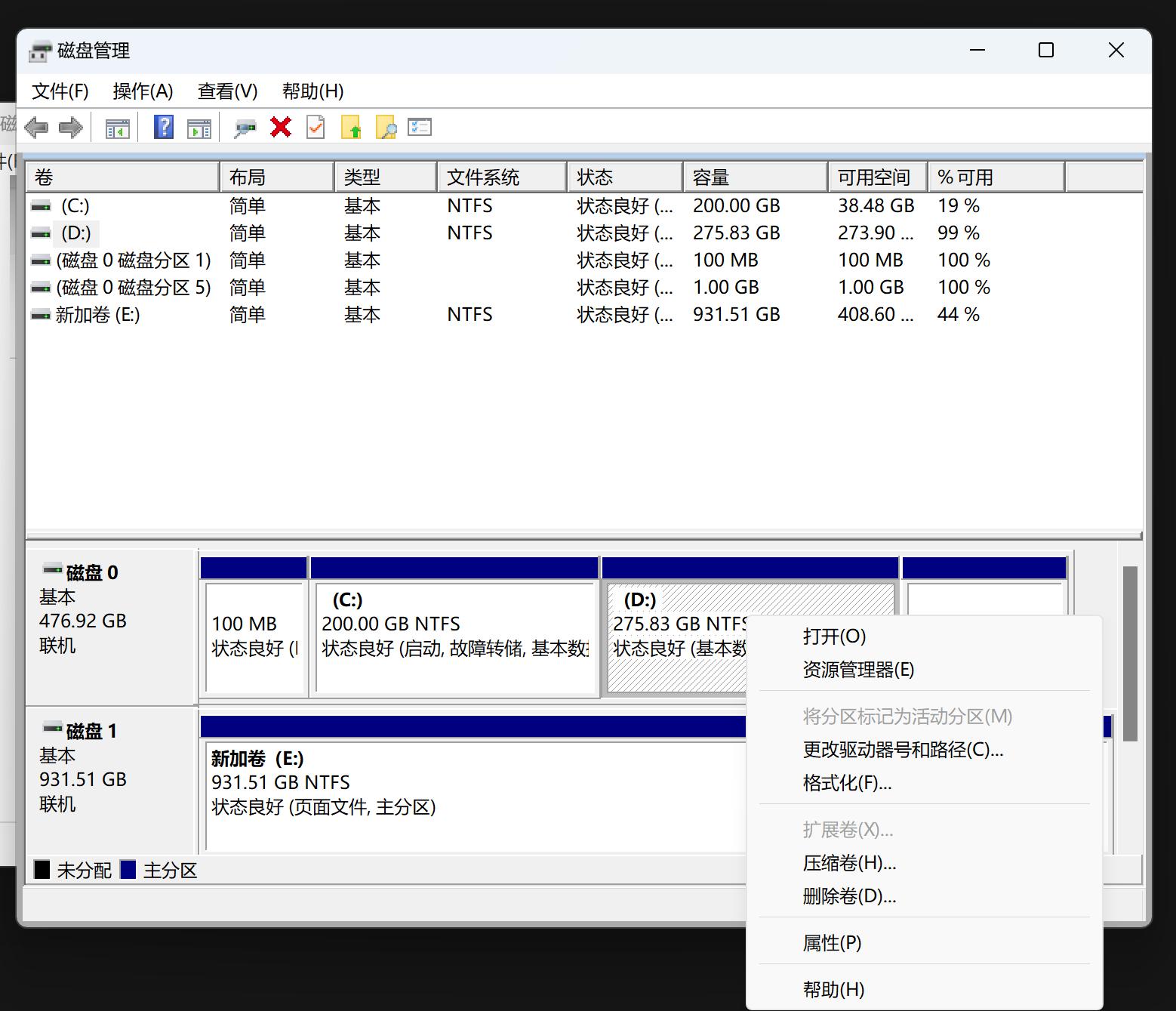Choose 打开(O) from the context menu
This screenshot has width=1176, height=1011.
(x=925, y=636)
